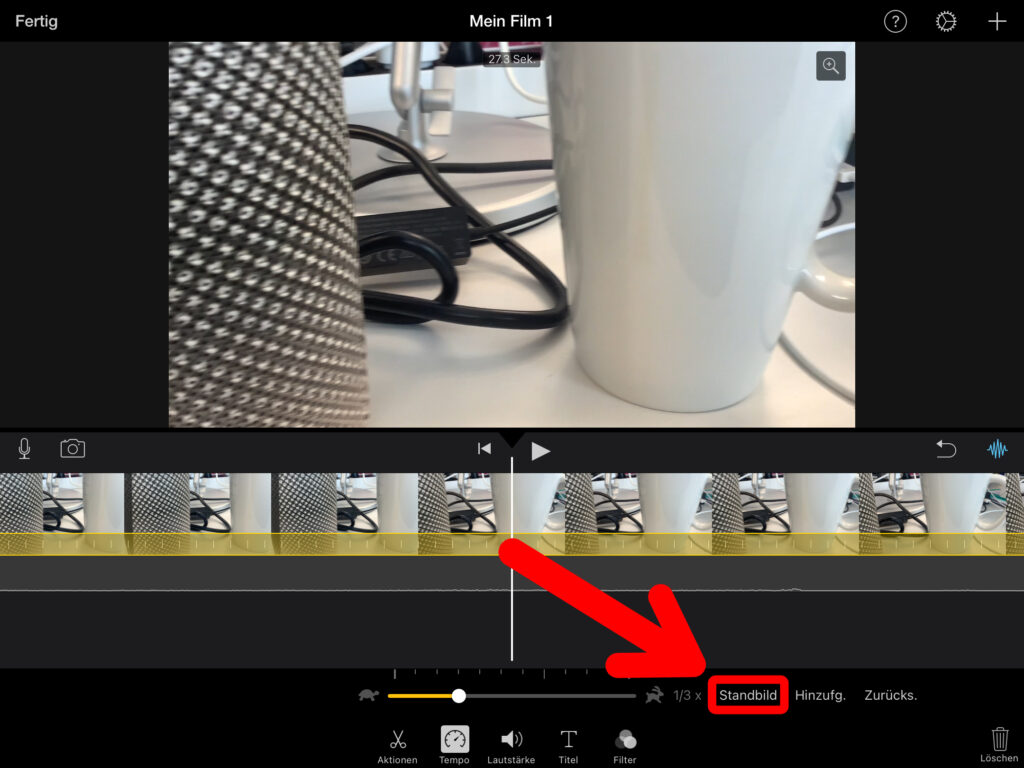Select the Aktionen scissors tool
The image size is (1024, 768).
pyautogui.click(x=397, y=745)
